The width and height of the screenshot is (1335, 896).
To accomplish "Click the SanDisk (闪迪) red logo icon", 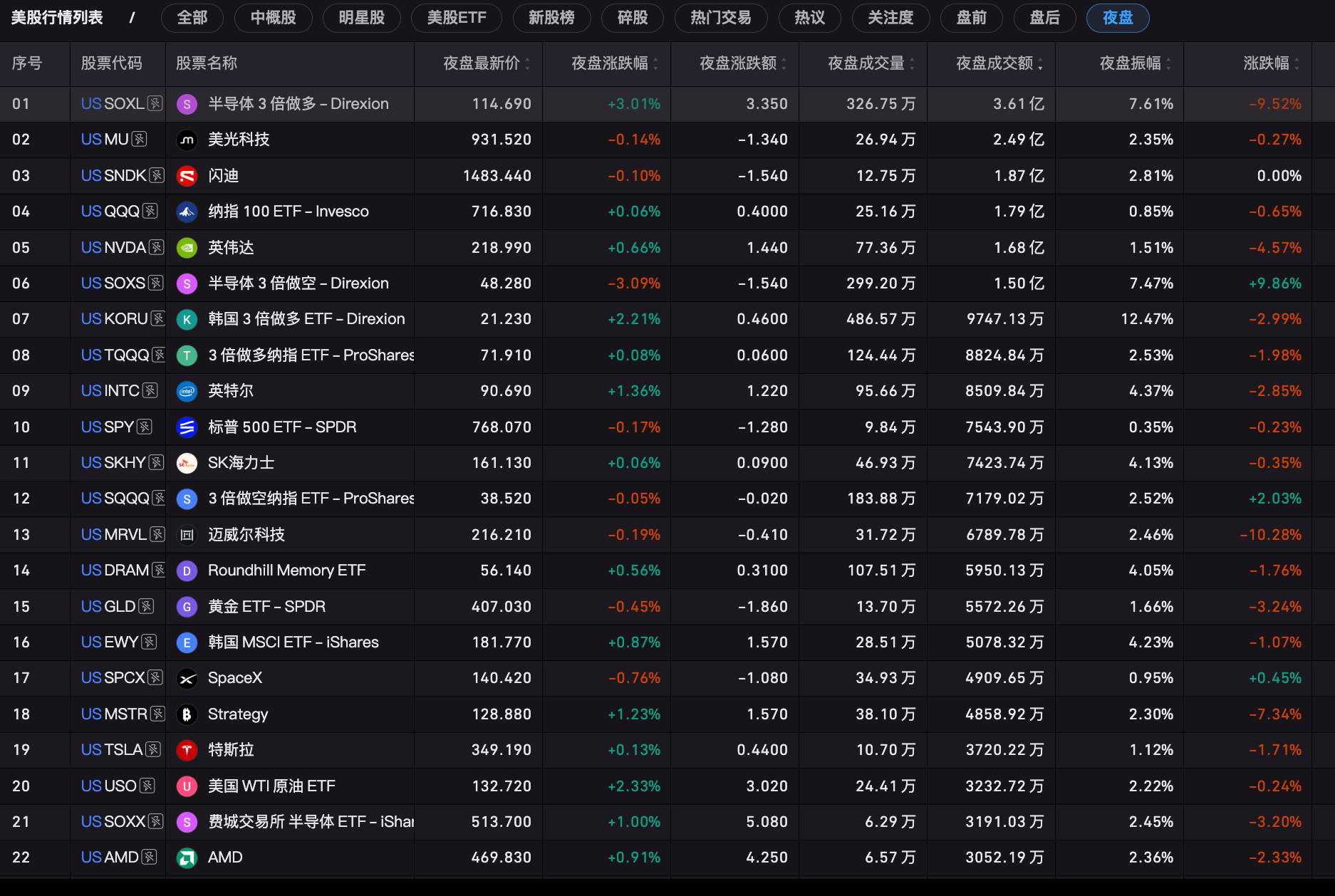I will (187, 176).
